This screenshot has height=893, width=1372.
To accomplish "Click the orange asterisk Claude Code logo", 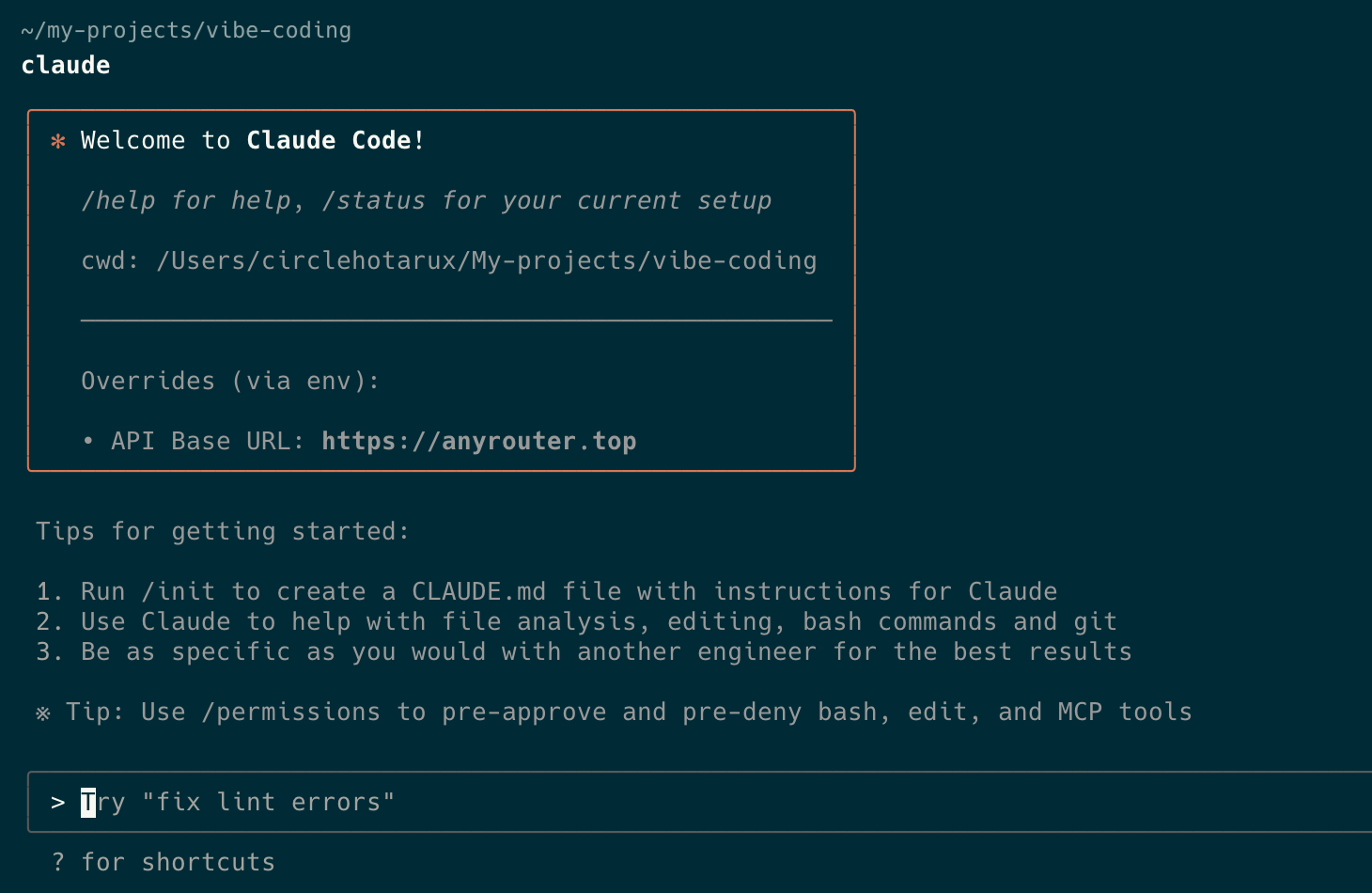I will (x=58, y=142).
